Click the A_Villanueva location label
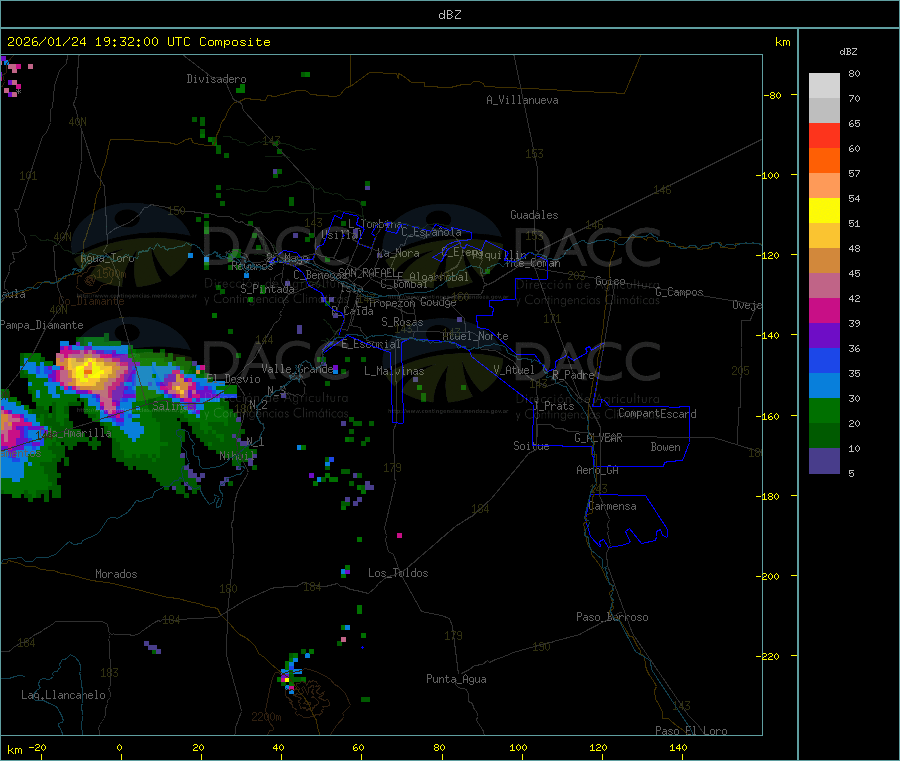This screenshot has height=761, width=900. (522, 100)
